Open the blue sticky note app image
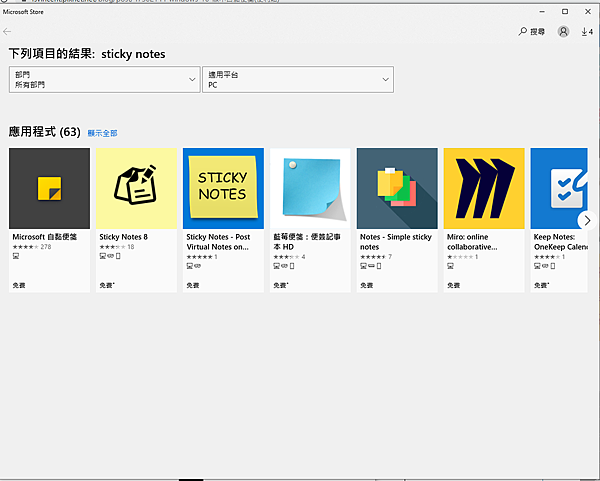 [310, 188]
